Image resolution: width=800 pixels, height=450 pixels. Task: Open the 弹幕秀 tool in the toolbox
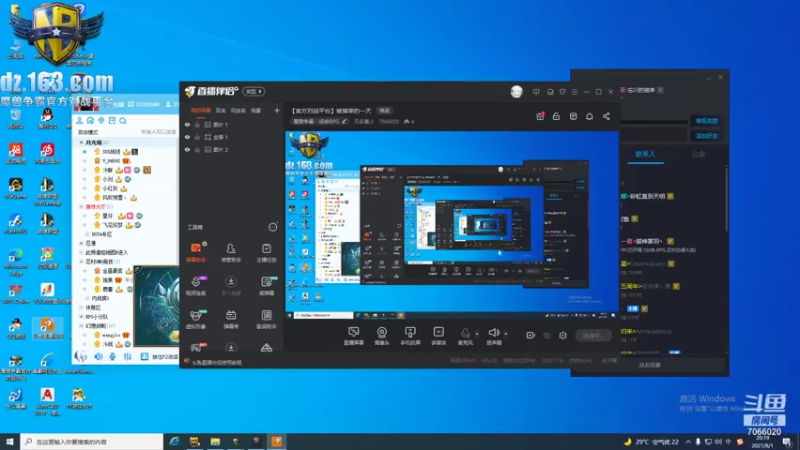point(231,319)
